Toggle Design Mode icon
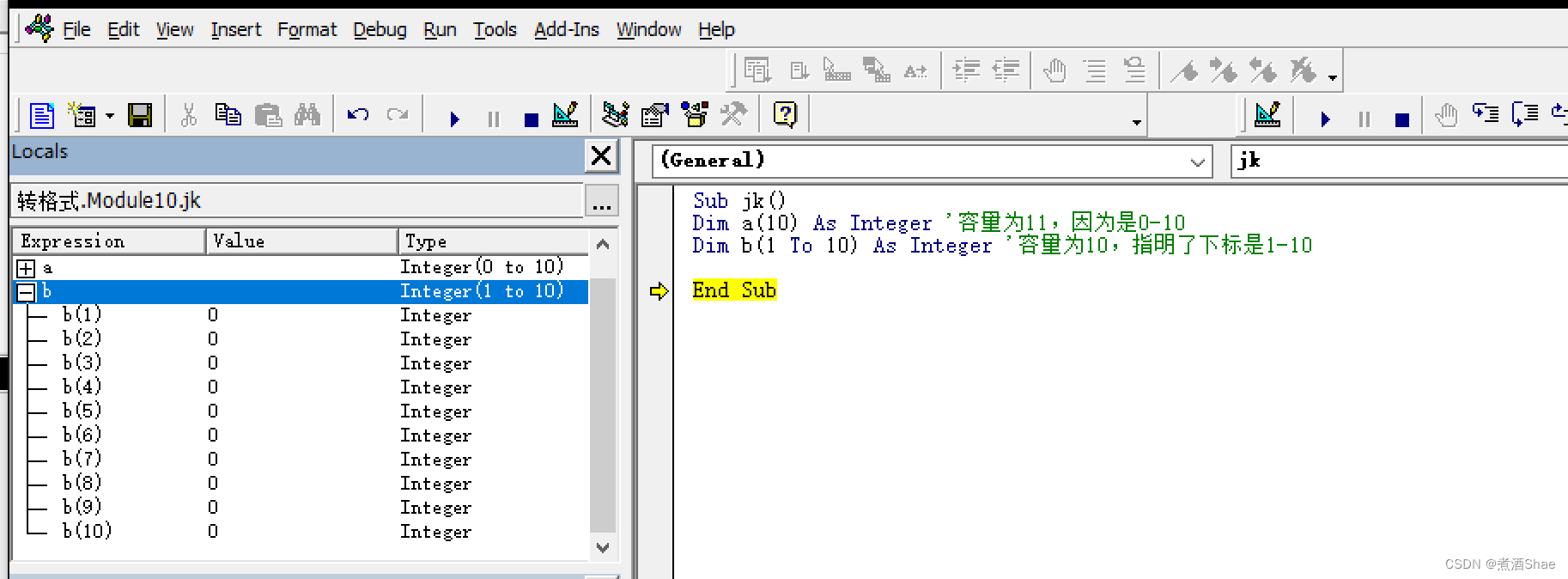Screen dimensions: 1568x579 coord(565,114)
